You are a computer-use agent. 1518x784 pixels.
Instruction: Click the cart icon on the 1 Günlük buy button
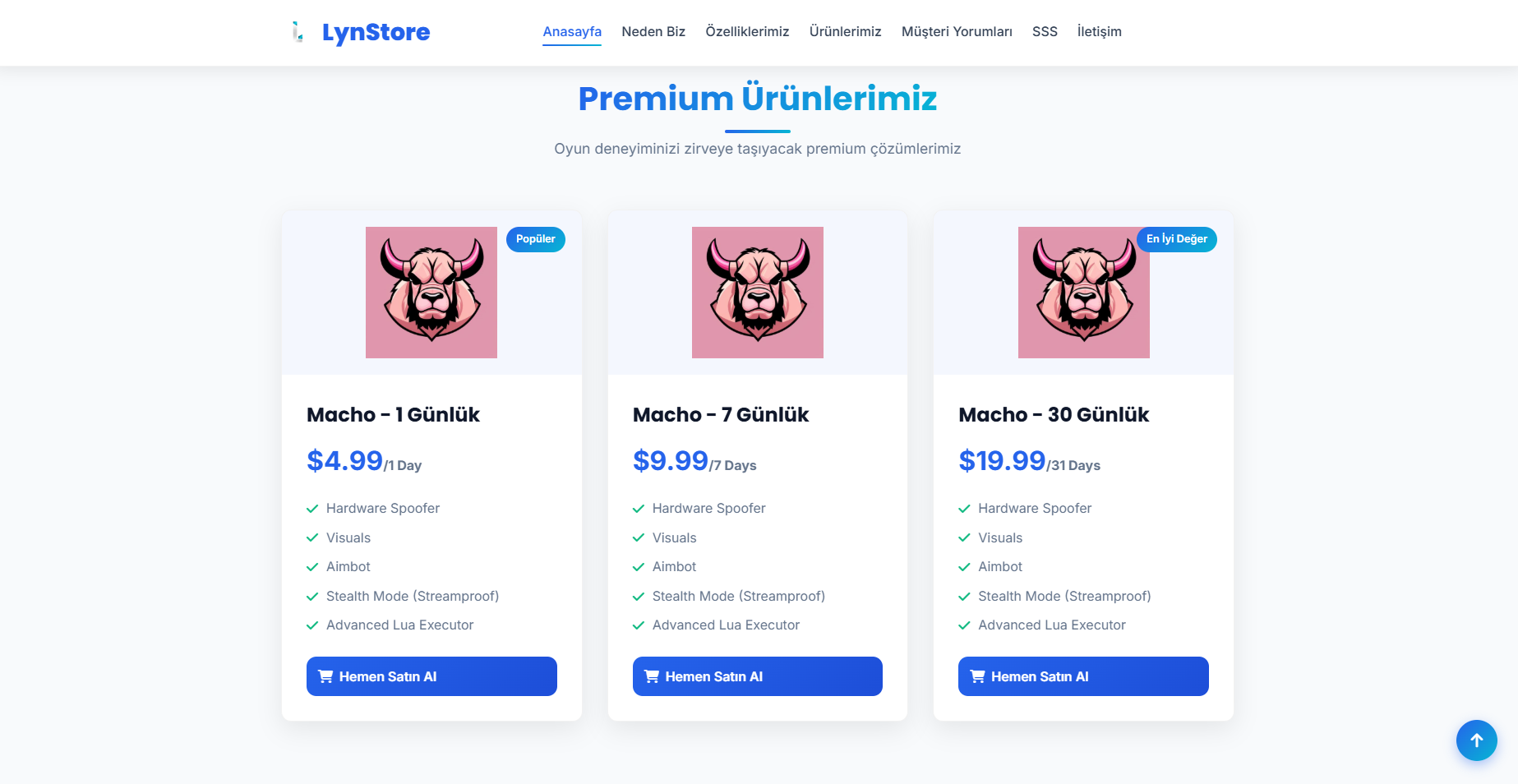(x=325, y=676)
